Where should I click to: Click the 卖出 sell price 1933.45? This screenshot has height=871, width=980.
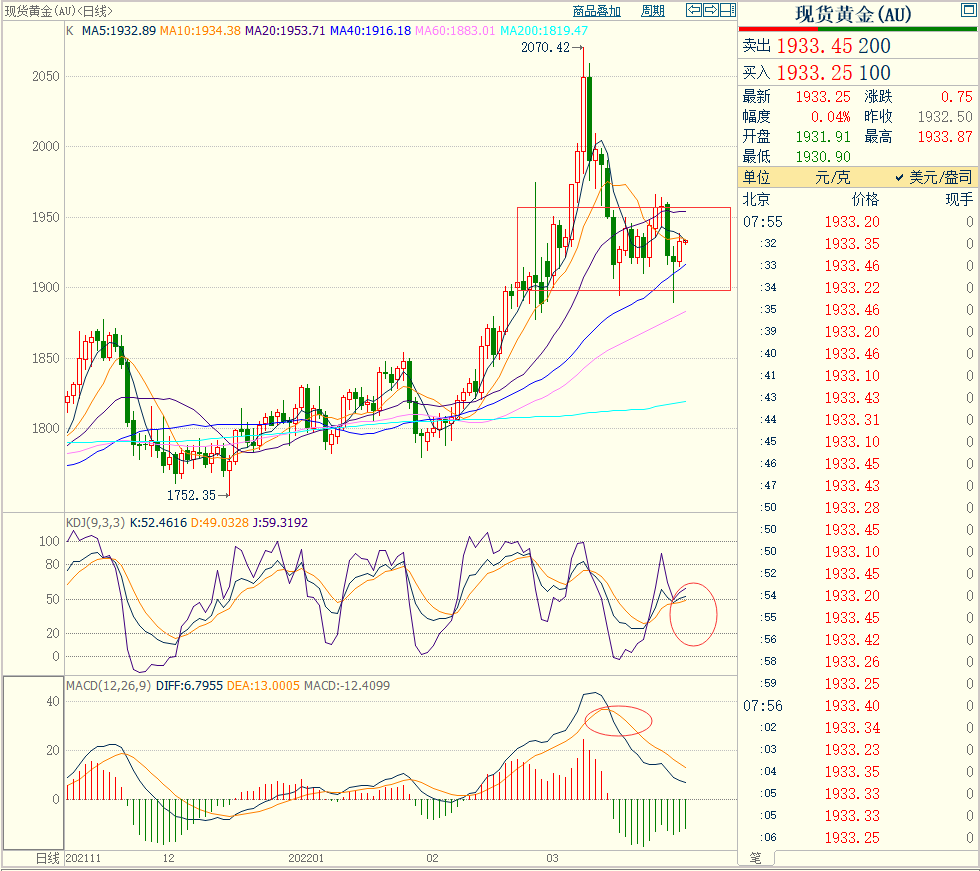(815, 46)
